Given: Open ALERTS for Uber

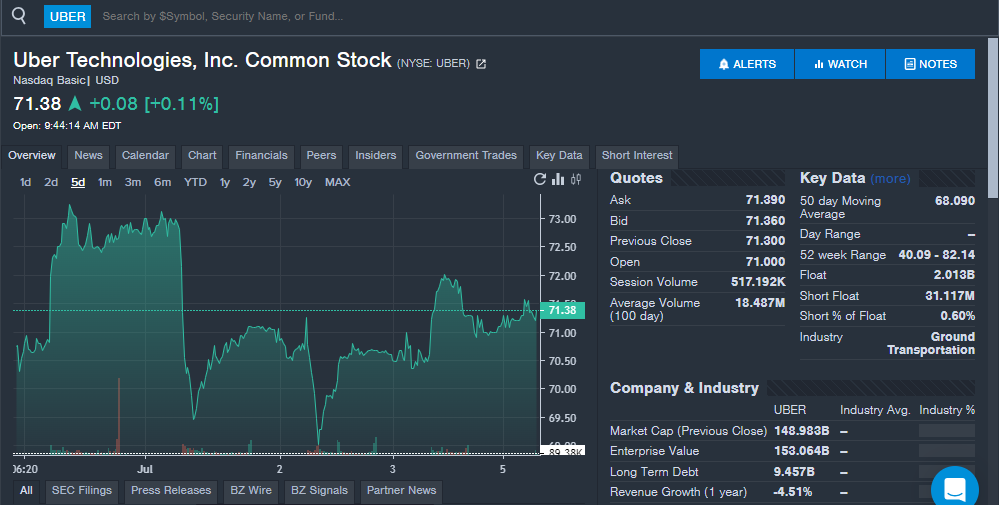Looking at the screenshot, I should pyautogui.click(x=747, y=64).
